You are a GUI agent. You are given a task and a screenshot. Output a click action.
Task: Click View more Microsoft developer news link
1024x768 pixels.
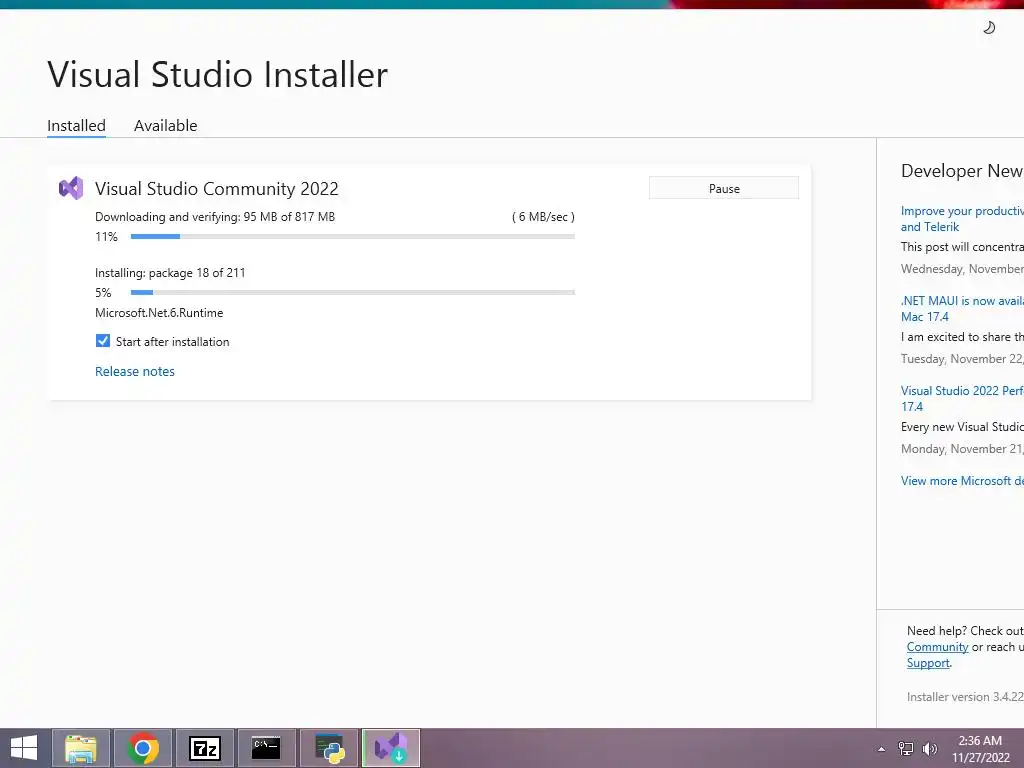pos(962,481)
